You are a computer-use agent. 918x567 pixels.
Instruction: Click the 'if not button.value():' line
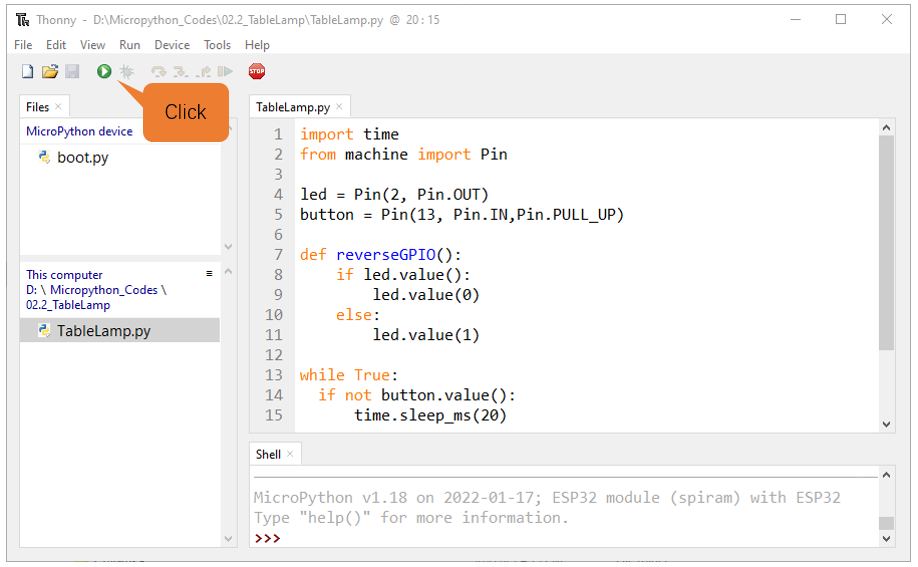click(417, 395)
